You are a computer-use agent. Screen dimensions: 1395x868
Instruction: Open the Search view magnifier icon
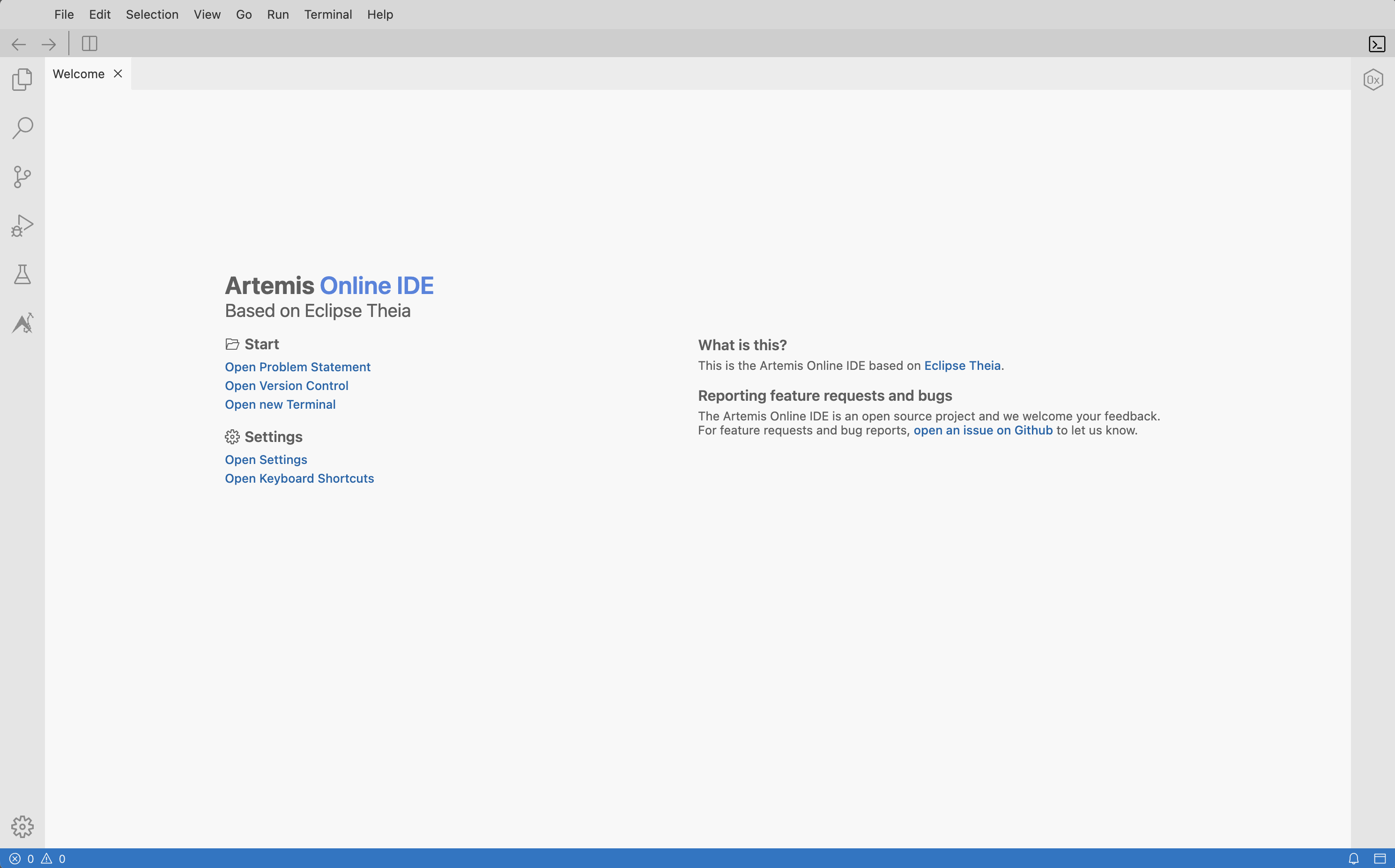point(22,127)
